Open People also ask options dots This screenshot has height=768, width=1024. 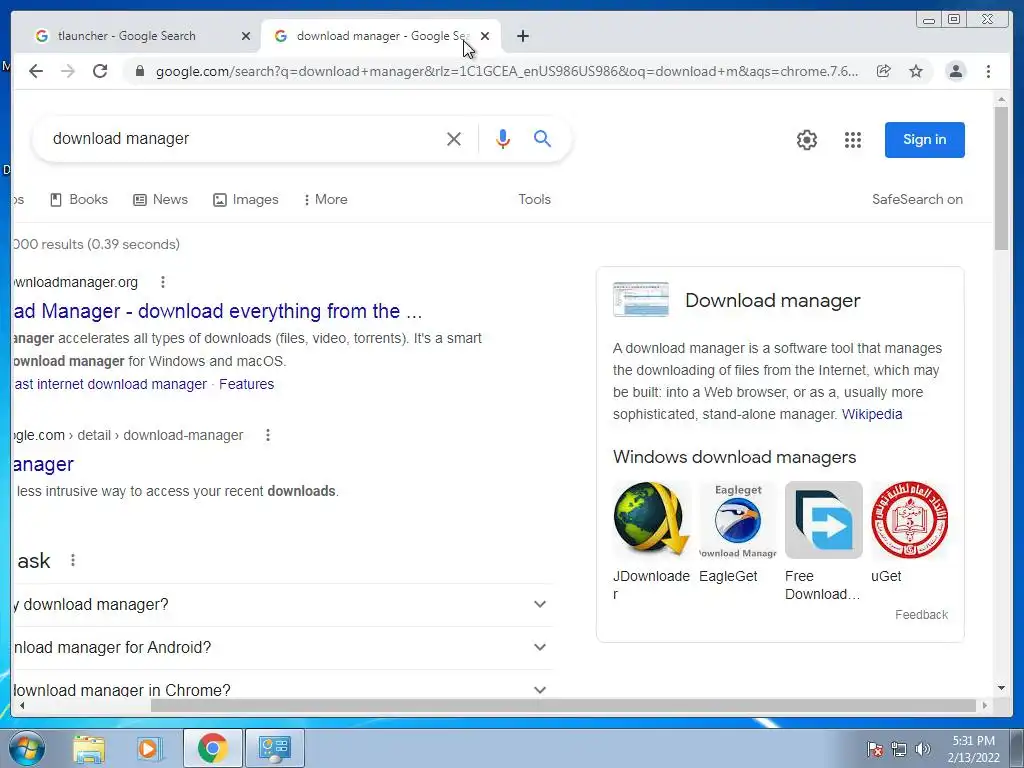point(73,560)
